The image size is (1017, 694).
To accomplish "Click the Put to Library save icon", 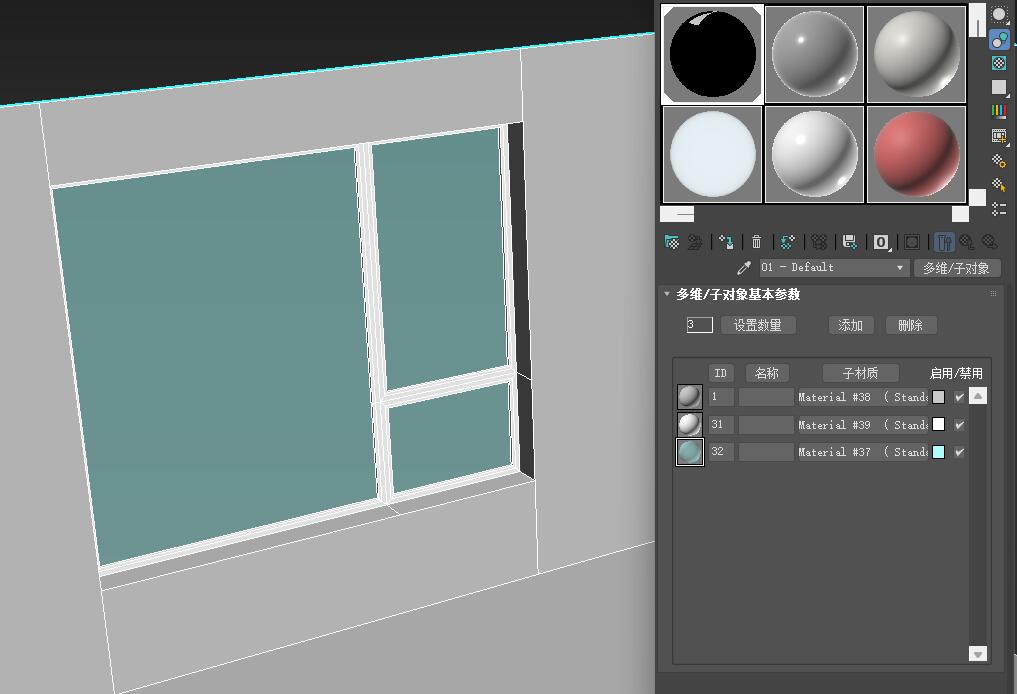I will click(x=849, y=242).
